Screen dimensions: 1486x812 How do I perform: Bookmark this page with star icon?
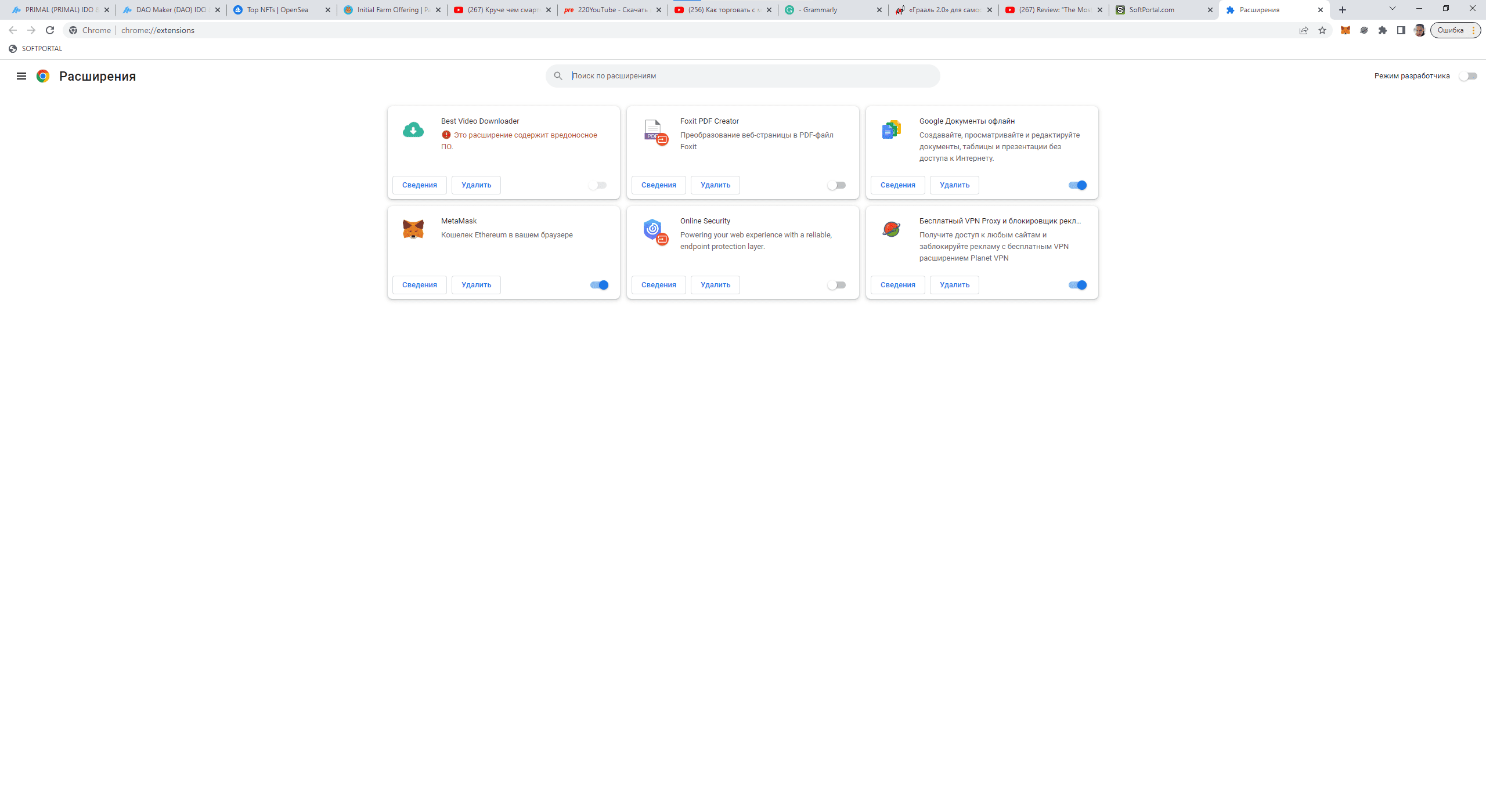click(x=1322, y=30)
